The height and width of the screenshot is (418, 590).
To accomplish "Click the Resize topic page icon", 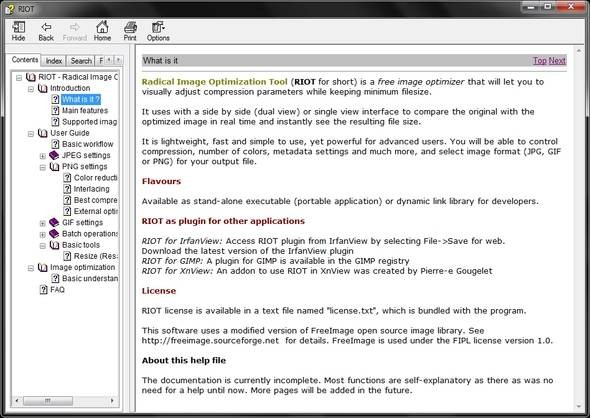I will pos(67,256).
